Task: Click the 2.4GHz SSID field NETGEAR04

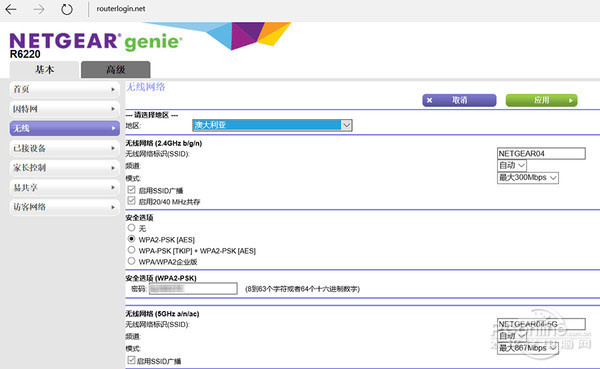Action: coord(541,153)
